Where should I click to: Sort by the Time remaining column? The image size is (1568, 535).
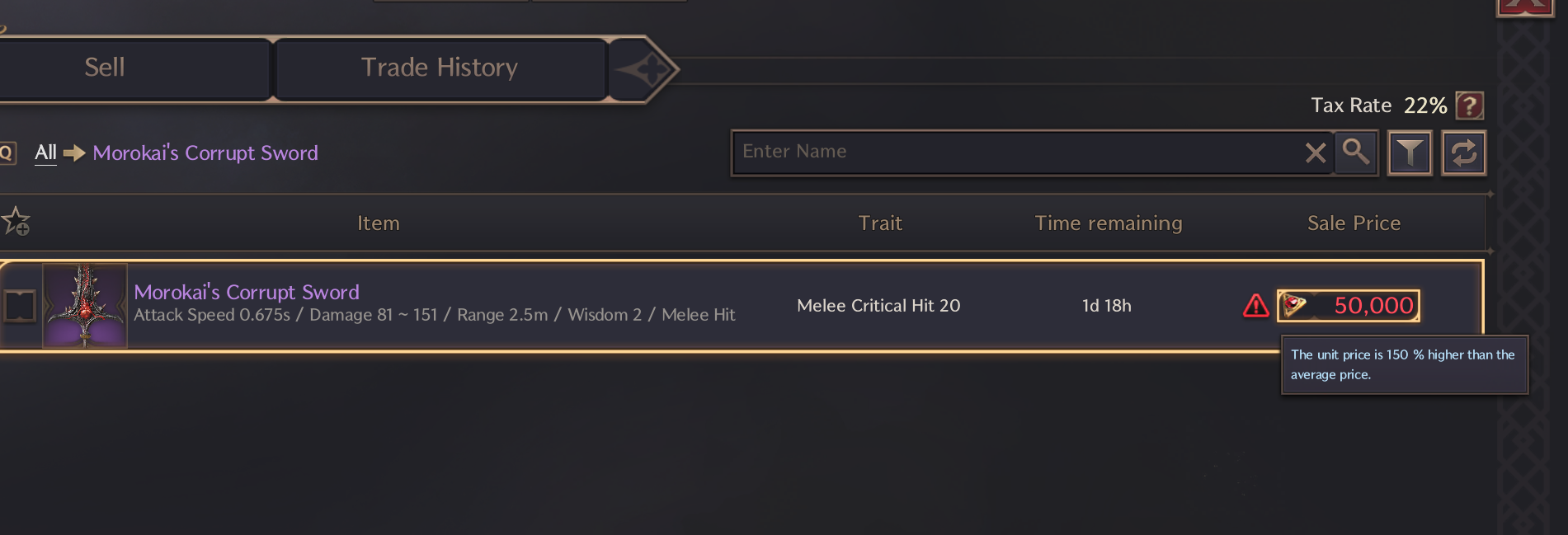(x=1109, y=223)
